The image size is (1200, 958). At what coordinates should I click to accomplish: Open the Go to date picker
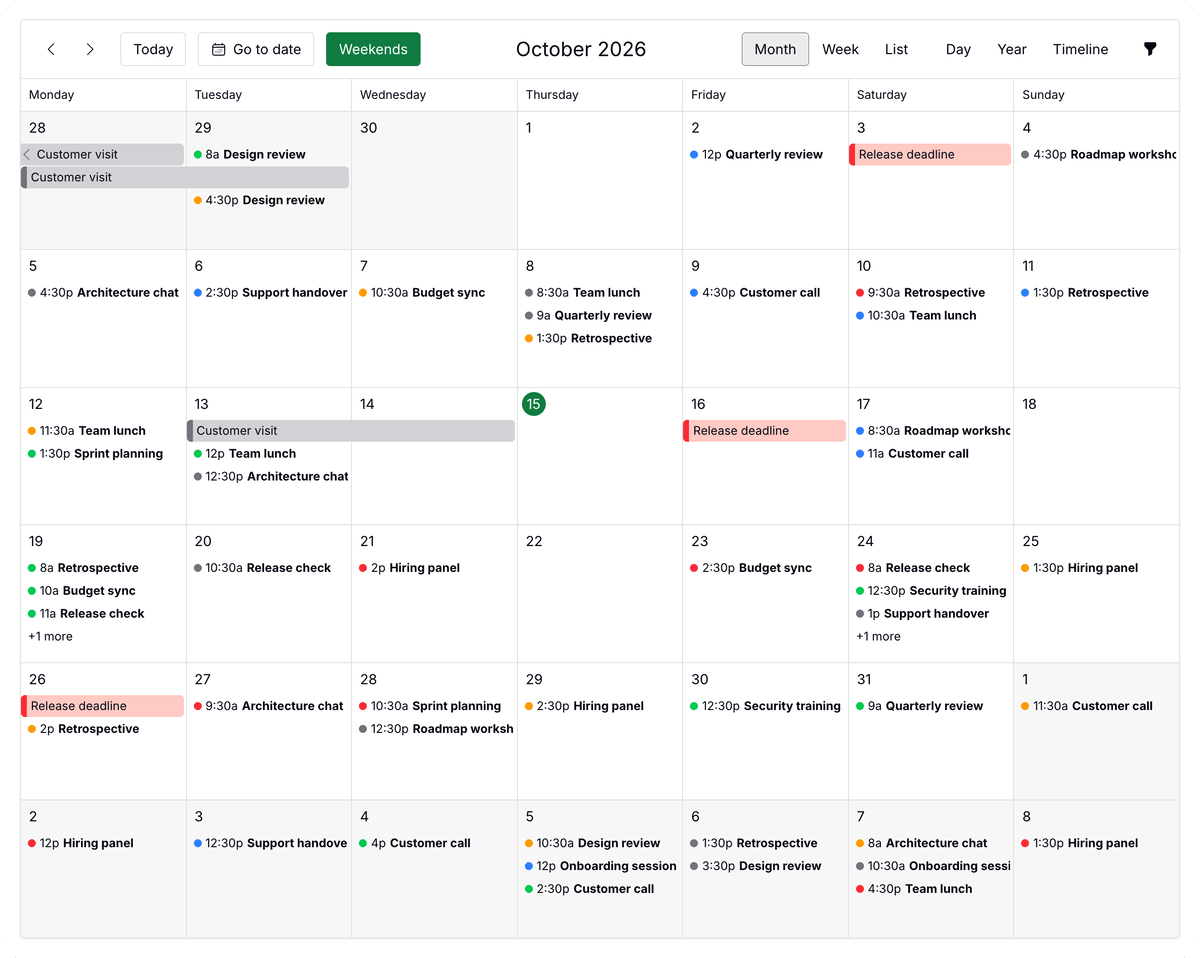point(256,49)
